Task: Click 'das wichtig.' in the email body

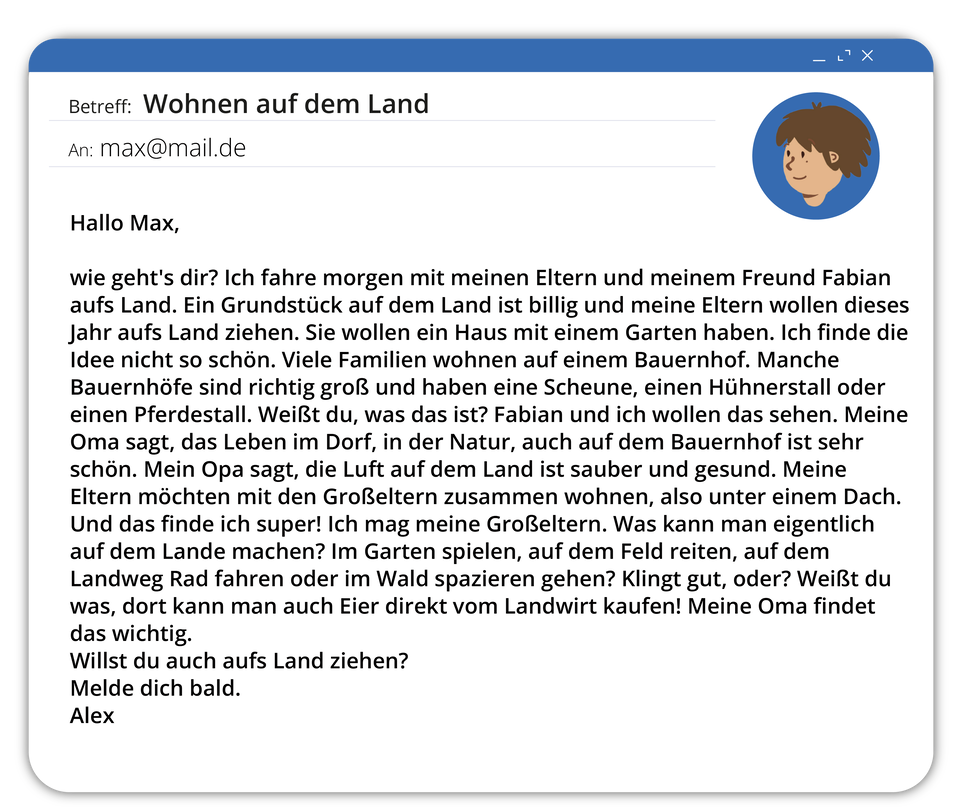Action: click(x=131, y=633)
